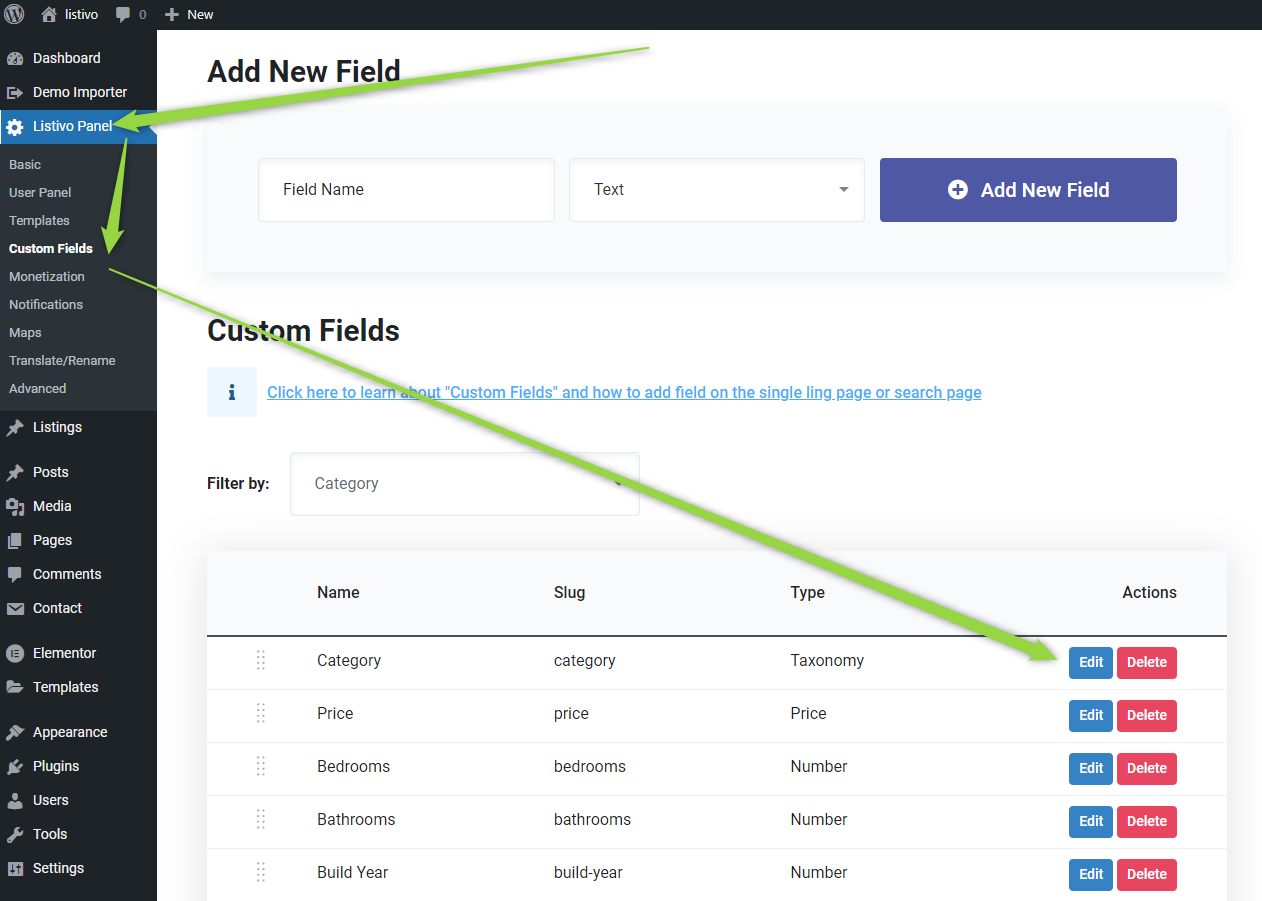Delete the Bathrooms field
The image size is (1262, 901).
point(1146,821)
